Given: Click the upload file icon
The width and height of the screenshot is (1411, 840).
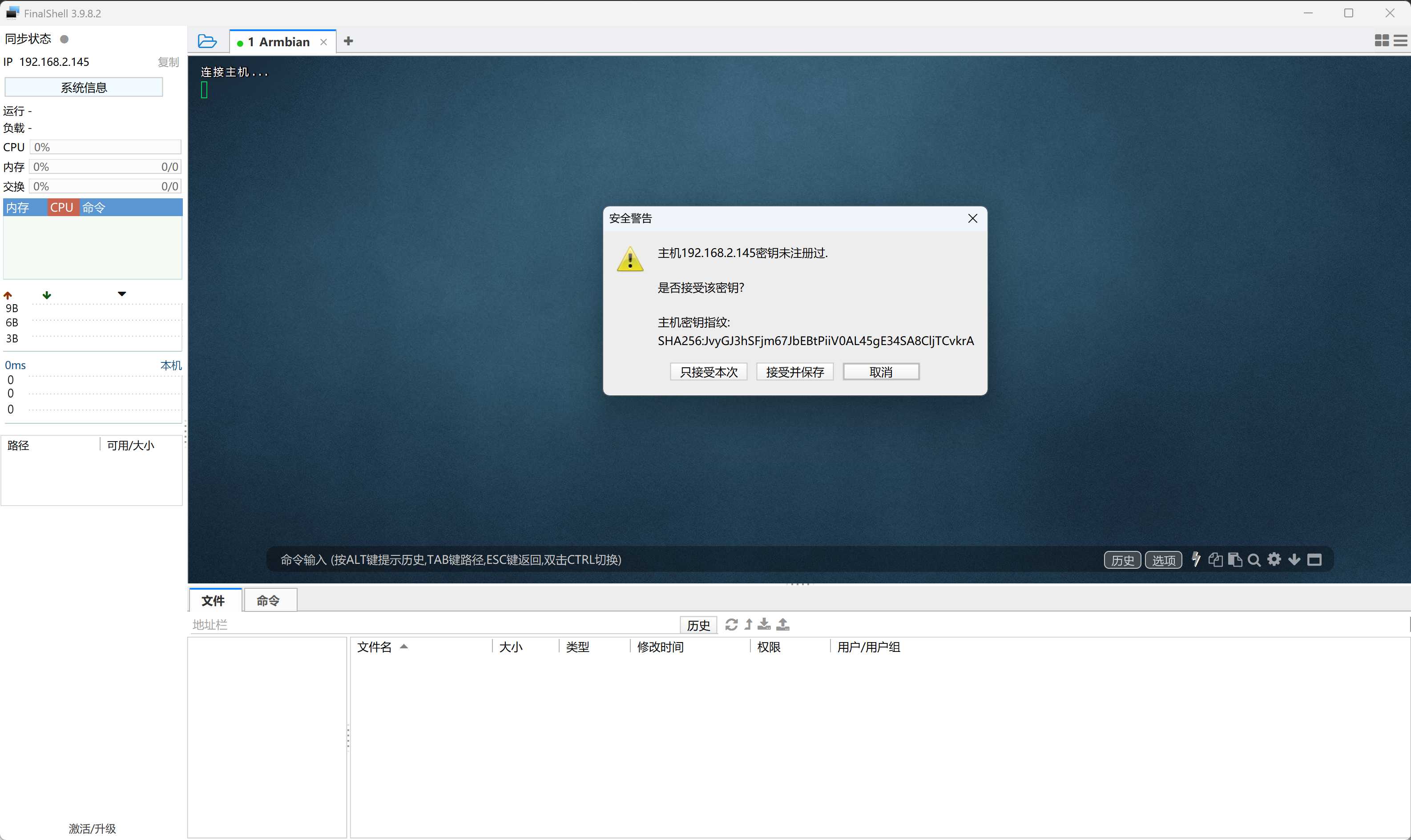Looking at the screenshot, I should [783, 624].
